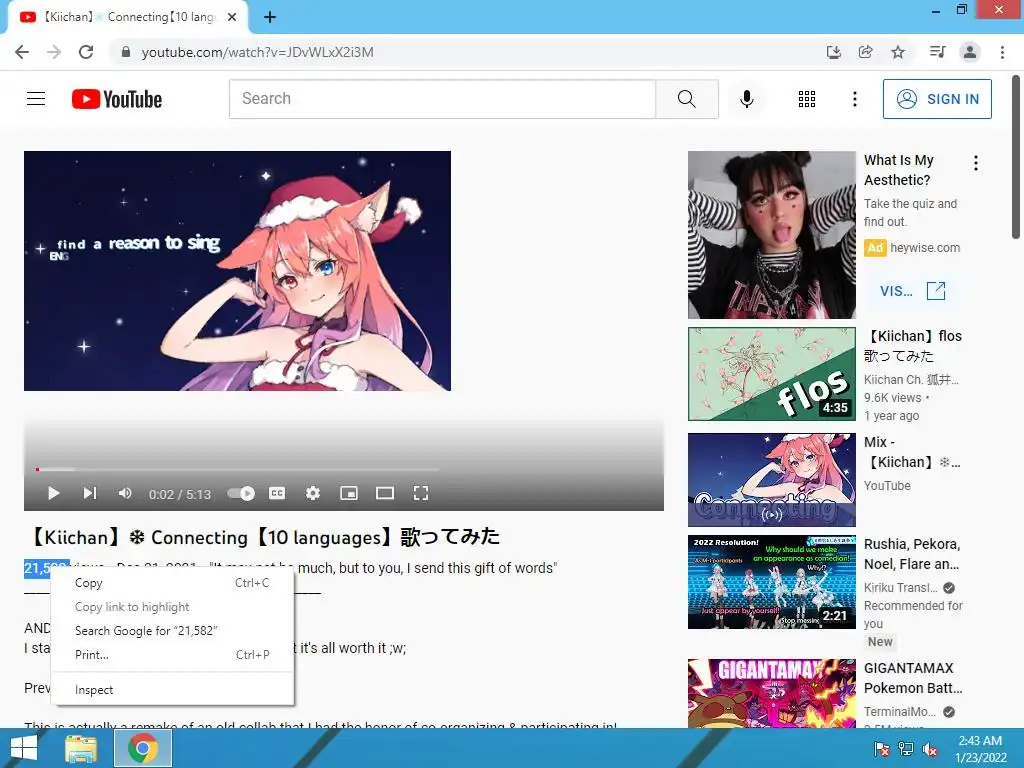1024x768 pixels.
Task: Reload the current page
Action: click(x=86, y=52)
